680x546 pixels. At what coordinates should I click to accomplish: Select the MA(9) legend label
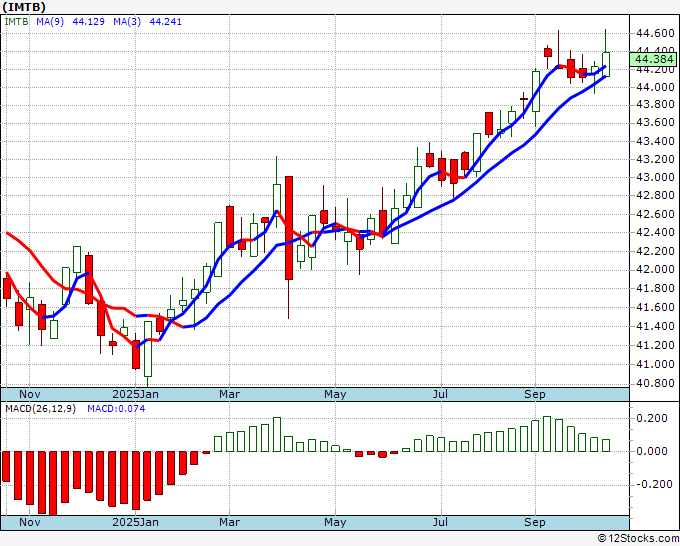pyautogui.click(x=50, y=22)
